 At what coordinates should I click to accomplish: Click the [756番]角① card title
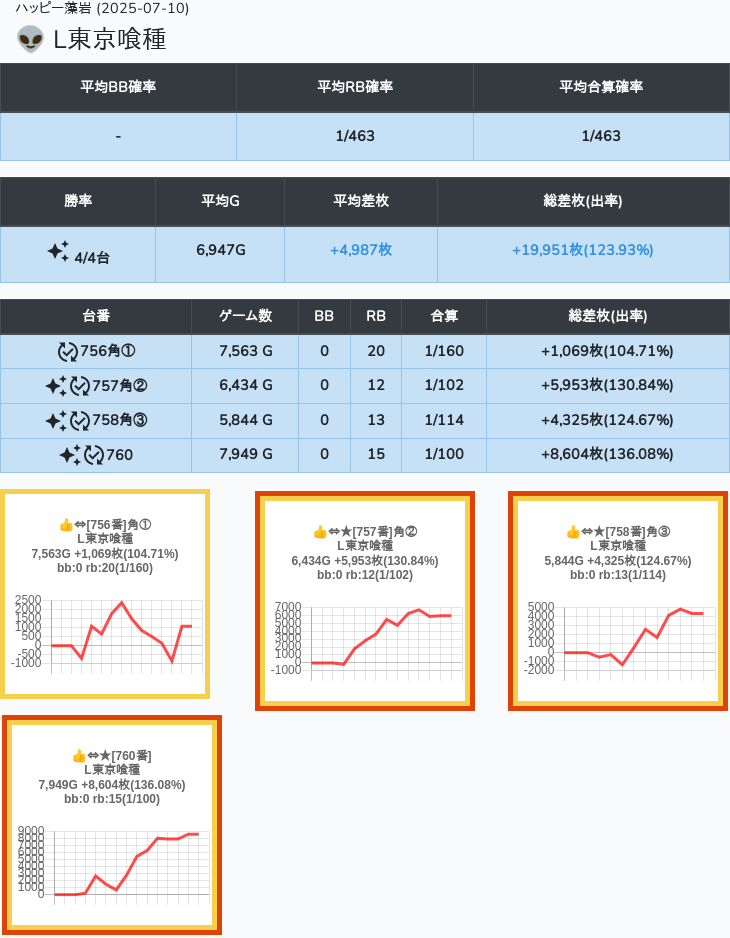click(118, 525)
